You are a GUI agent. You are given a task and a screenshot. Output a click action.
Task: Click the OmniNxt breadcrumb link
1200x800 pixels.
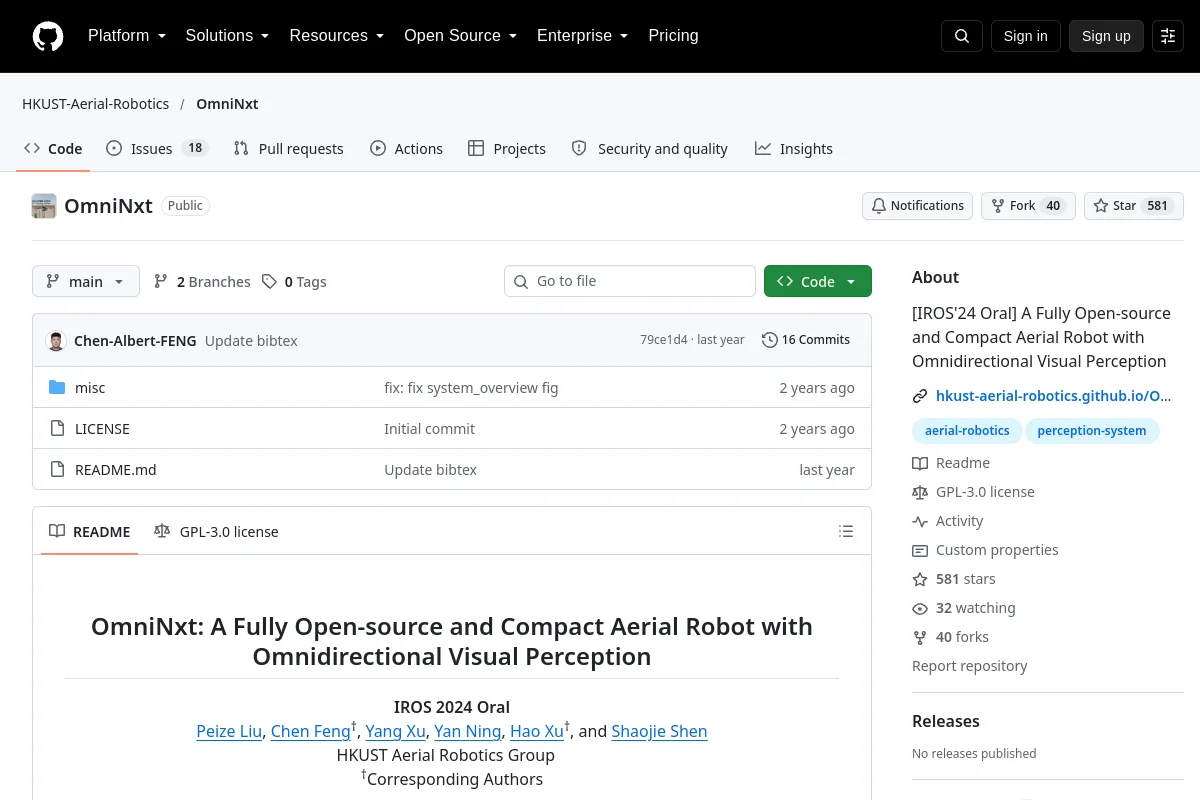(x=227, y=104)
